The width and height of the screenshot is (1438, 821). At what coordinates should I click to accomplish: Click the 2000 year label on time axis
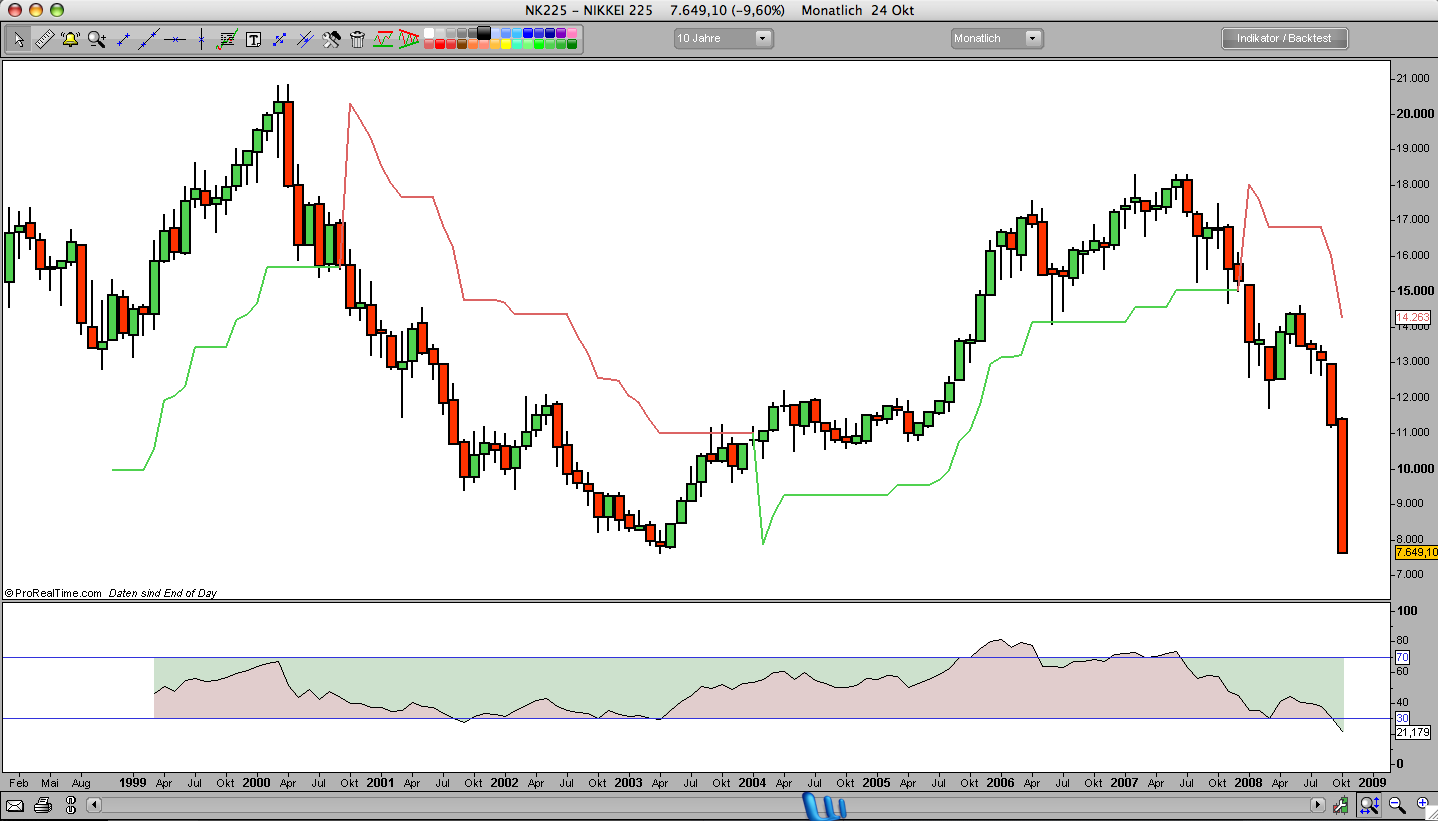coord(257,782)
